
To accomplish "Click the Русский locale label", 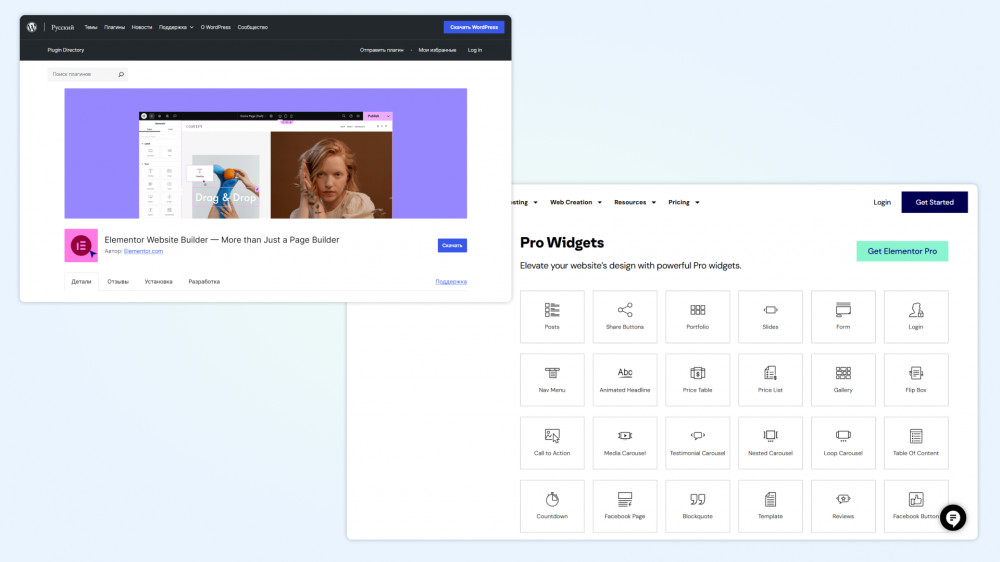I will (62, 27).
